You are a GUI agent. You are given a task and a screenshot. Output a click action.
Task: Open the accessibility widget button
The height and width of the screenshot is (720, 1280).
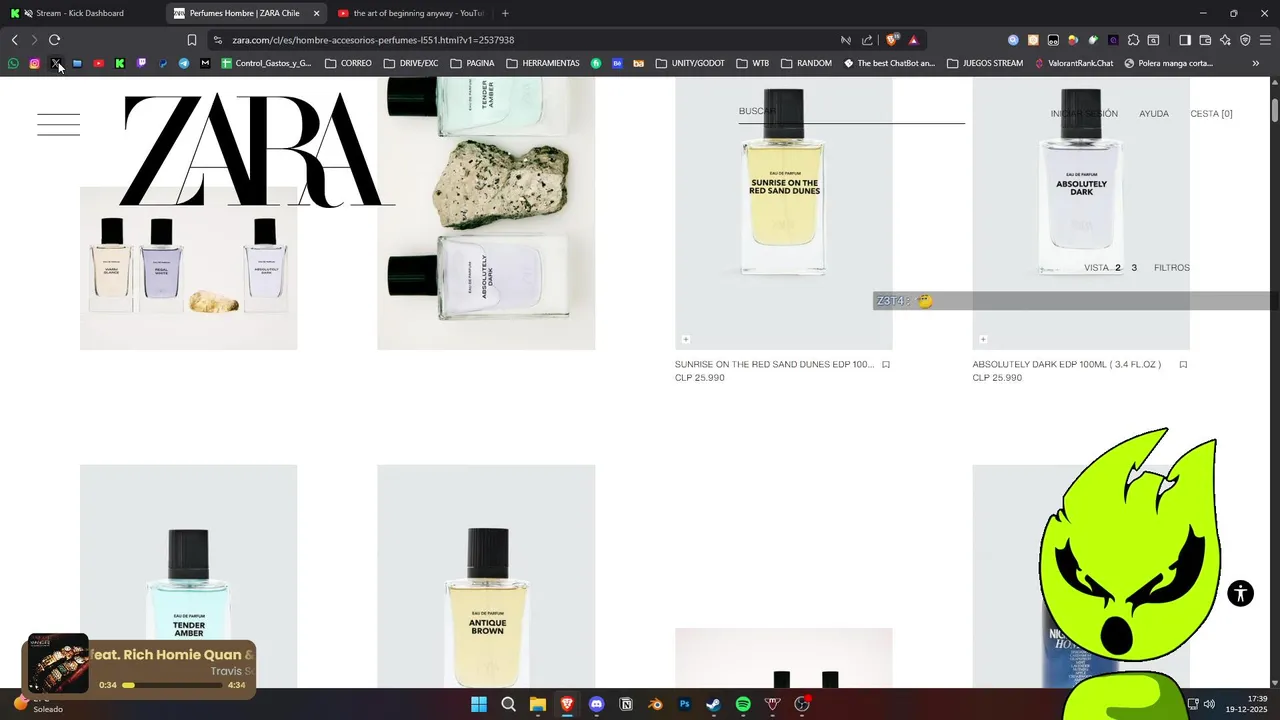(1240, 593)
